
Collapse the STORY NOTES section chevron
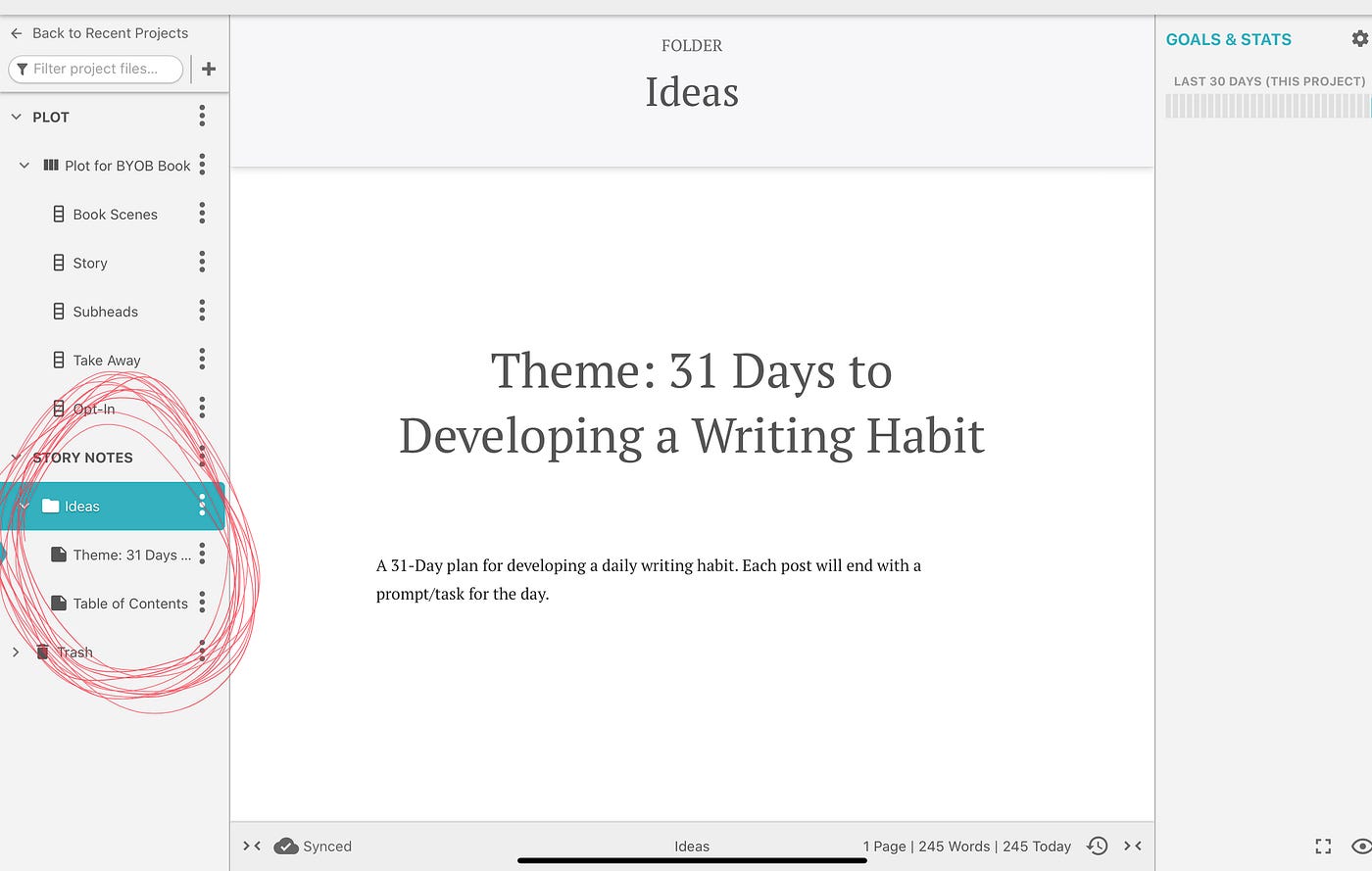coord(15,457)
